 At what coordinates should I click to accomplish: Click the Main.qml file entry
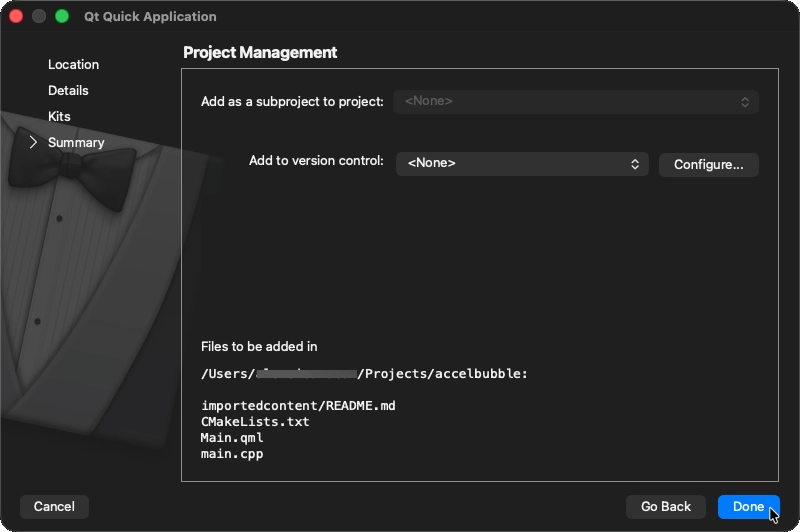pyautogui.click(x=232, y=438)
